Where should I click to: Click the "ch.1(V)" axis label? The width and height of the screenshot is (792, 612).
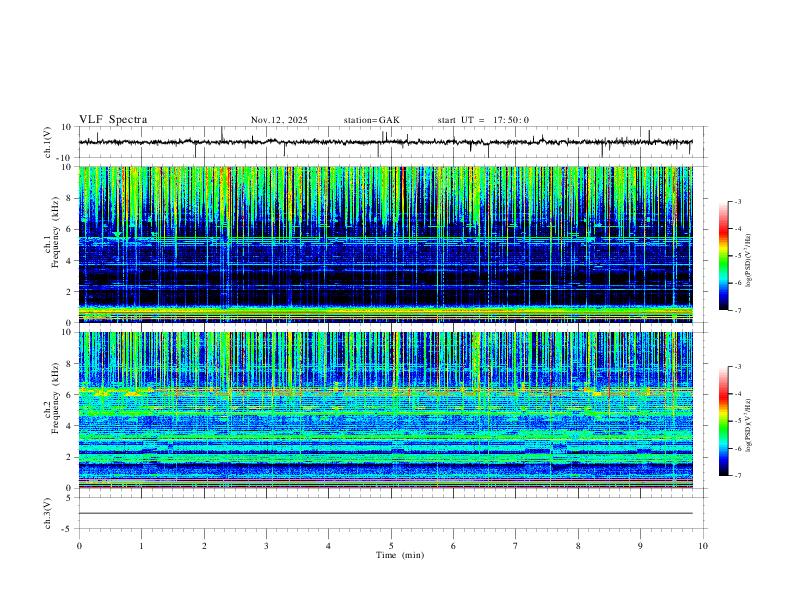(x=48, y=142)
